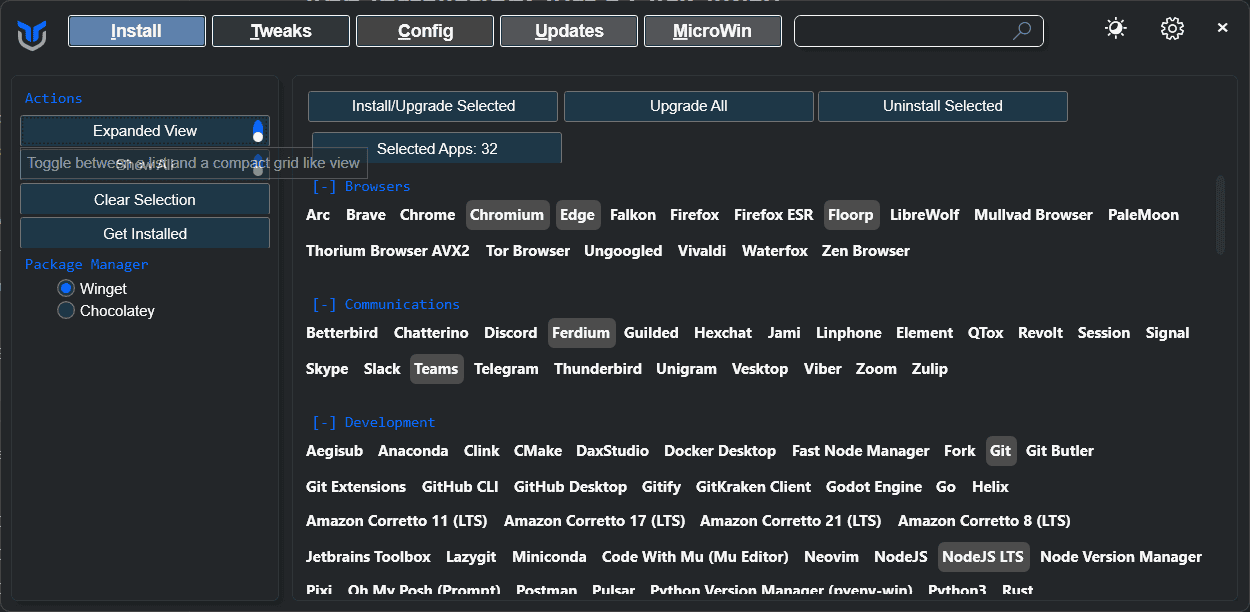Collapse the Communications category

[x=324, y=305]
